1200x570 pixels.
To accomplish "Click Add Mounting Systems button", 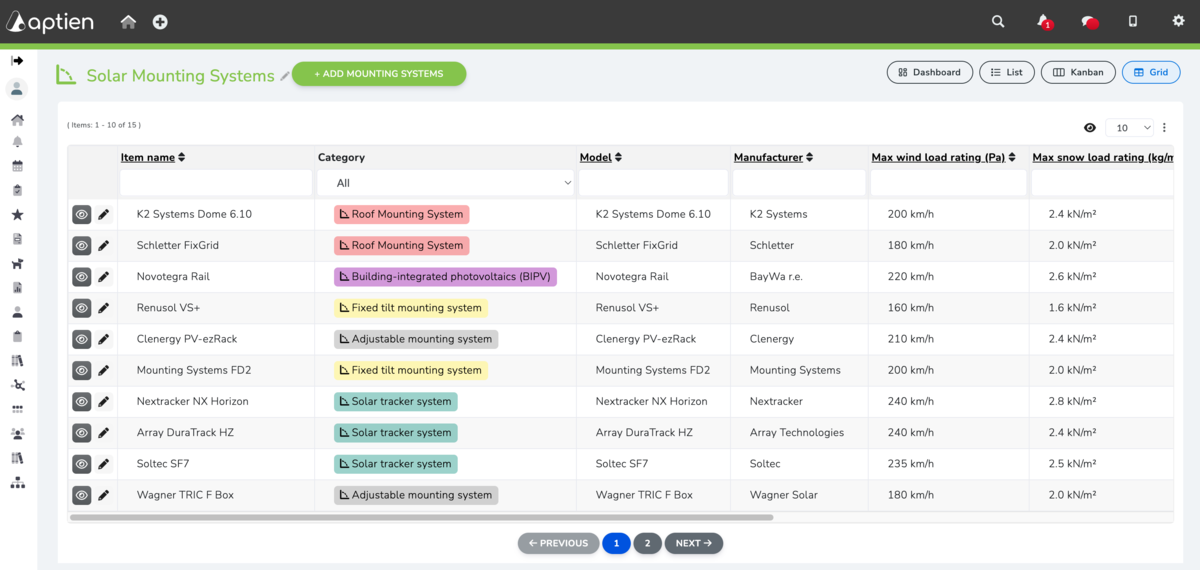I will (379, 74).
